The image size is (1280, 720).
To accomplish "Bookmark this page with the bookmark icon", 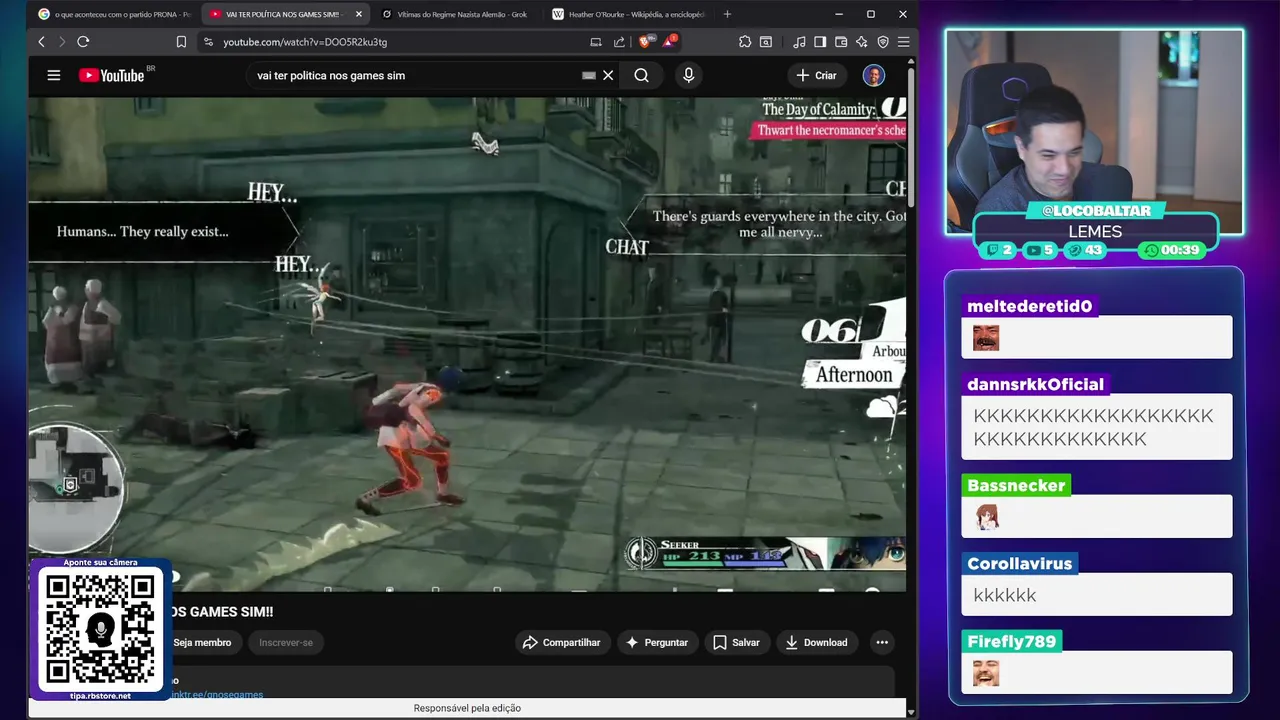I will (x=181, y=42).
